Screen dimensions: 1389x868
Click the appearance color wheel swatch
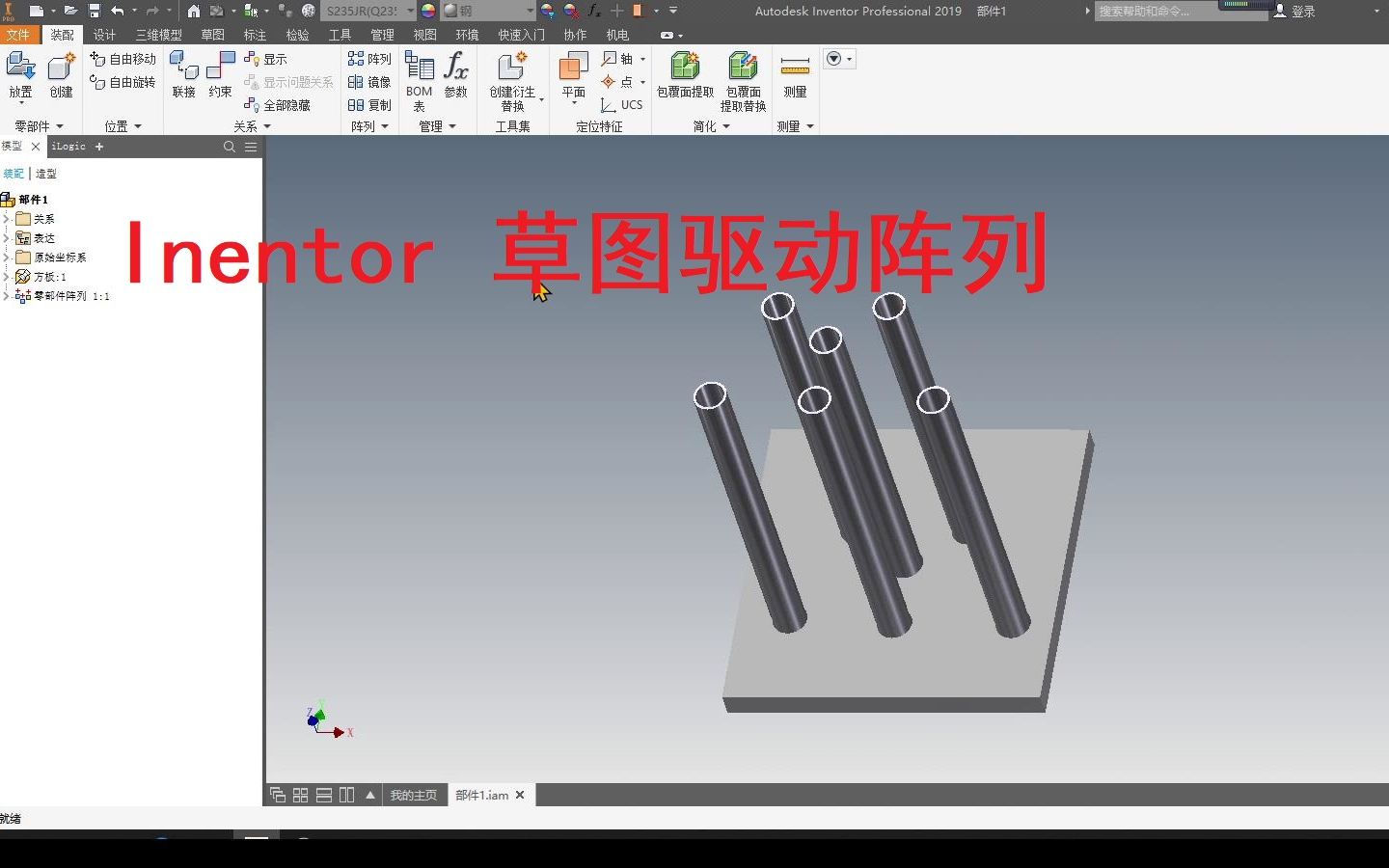pos(427,11)
